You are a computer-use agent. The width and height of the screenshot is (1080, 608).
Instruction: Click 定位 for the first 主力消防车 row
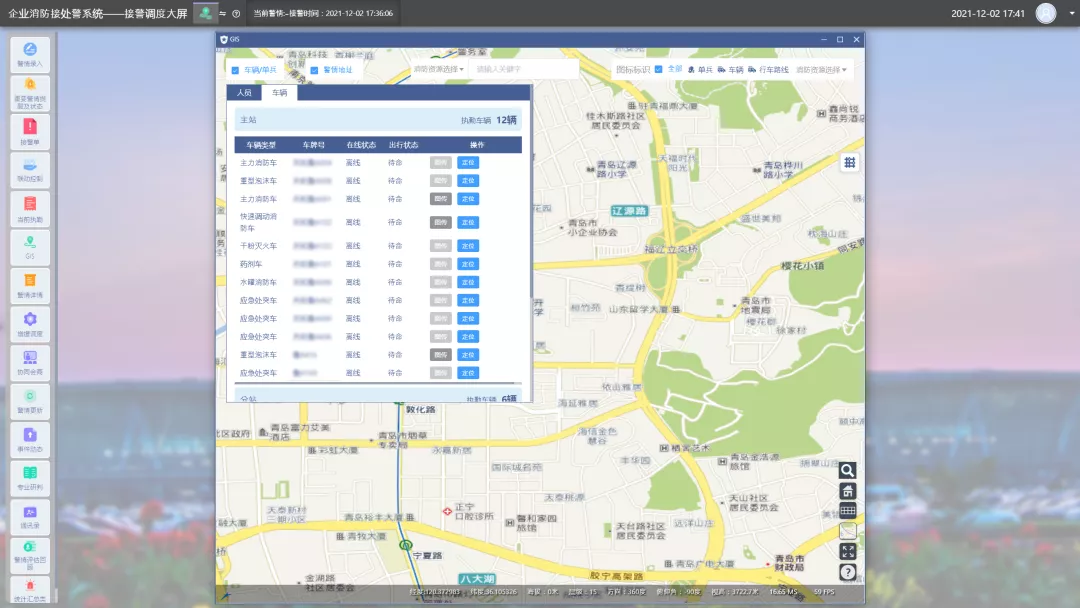[468, 163]
